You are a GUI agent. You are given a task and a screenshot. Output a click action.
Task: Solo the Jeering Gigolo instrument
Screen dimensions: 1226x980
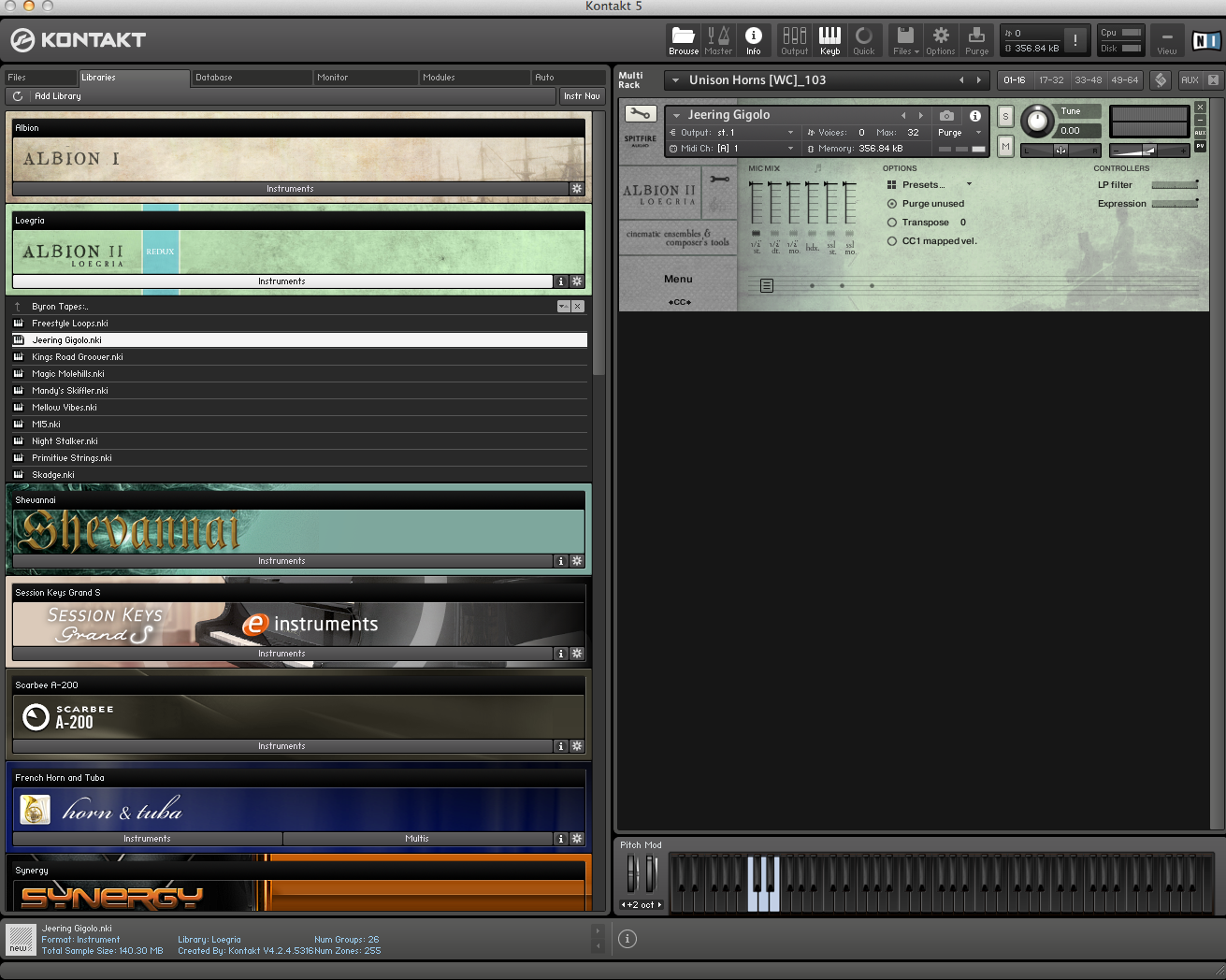pyautogui.click(x=1005, y=117)
